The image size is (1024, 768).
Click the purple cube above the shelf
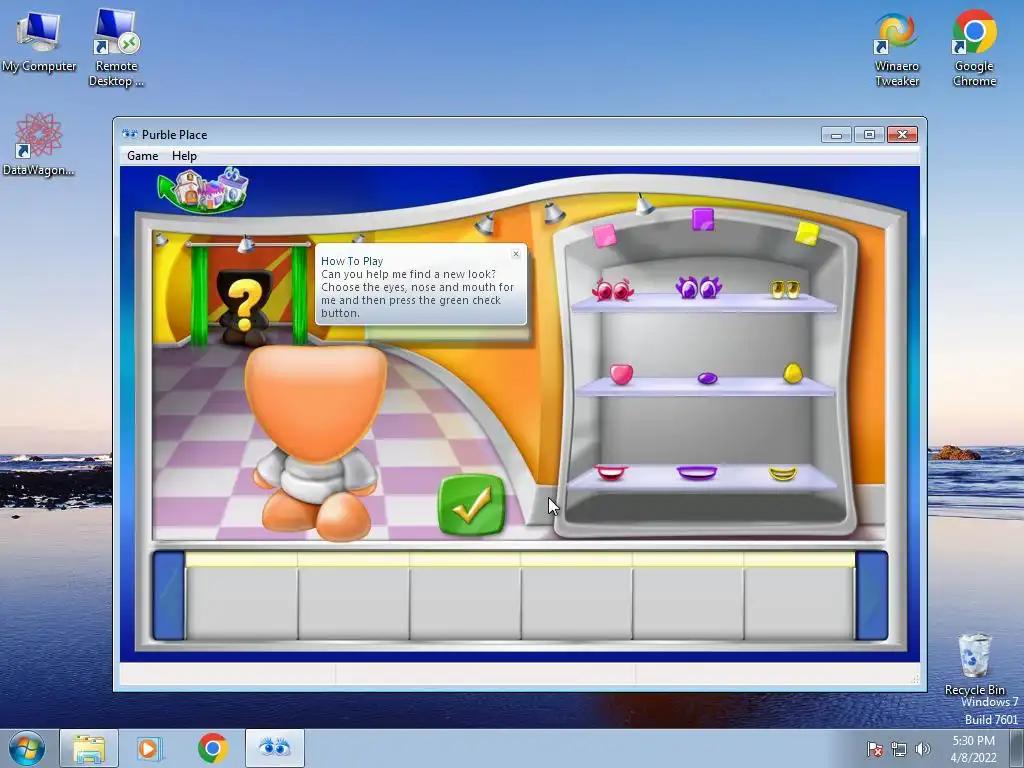[703, 219]
